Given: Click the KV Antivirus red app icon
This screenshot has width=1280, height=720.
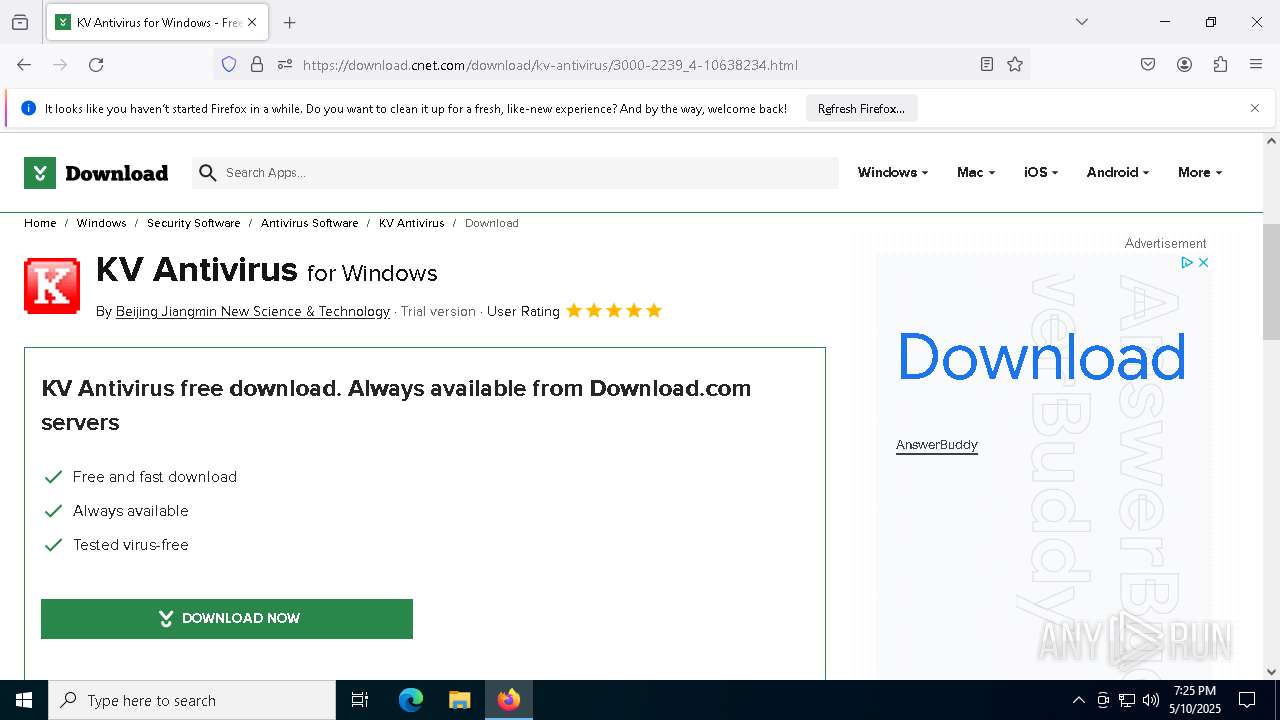Looking at the screenshot, I should tap(52, 286).
